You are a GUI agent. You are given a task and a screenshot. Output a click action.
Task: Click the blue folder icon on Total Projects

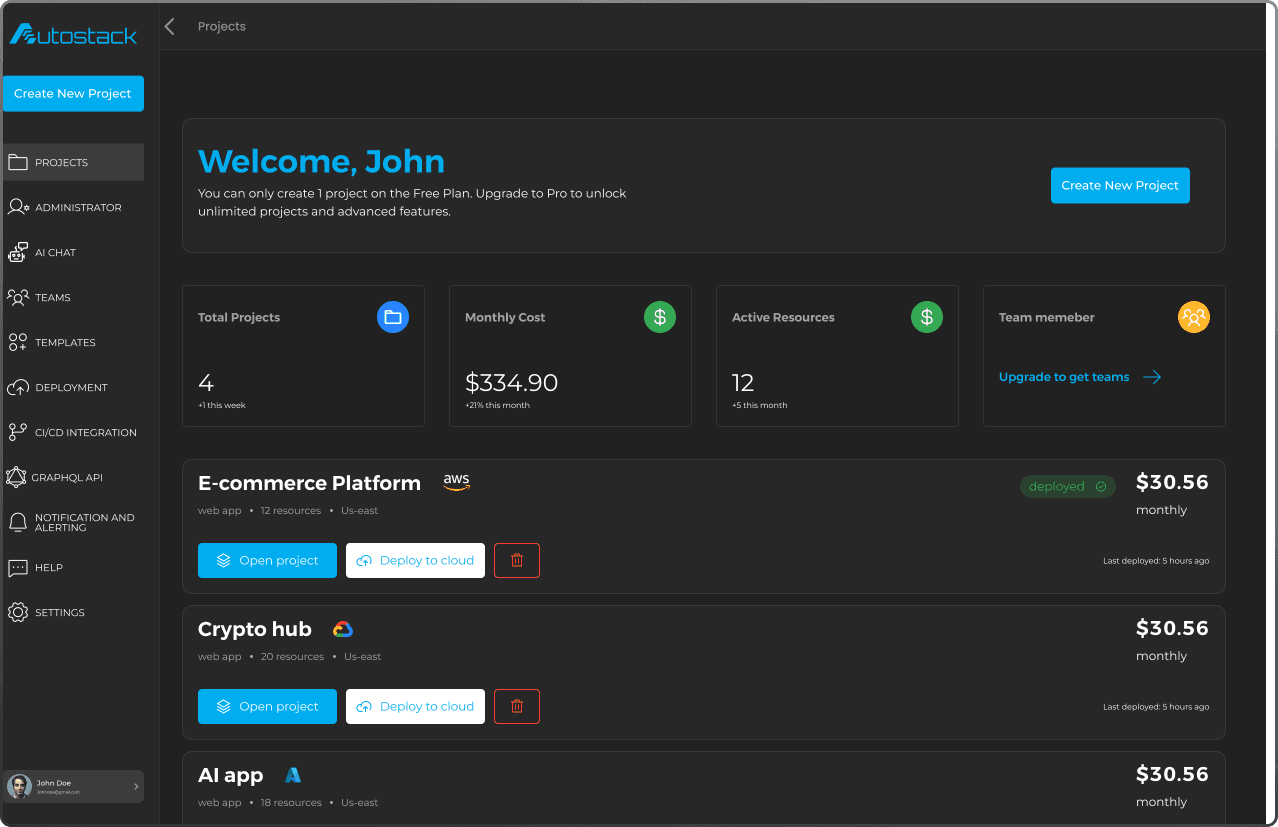pyautogui.click(x=393, y=317)
